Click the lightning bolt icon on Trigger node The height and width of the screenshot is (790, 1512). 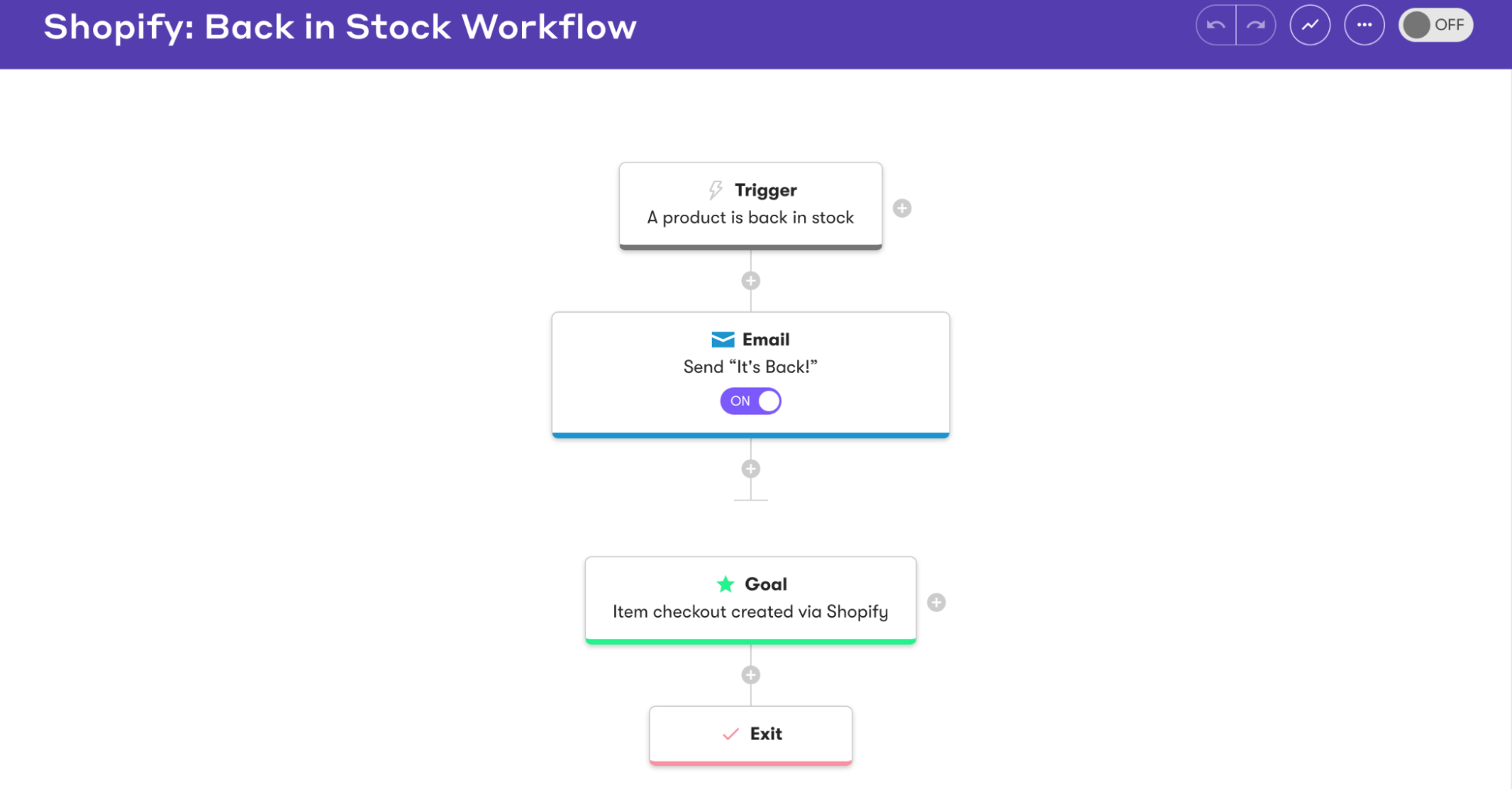tap(715, 190)
